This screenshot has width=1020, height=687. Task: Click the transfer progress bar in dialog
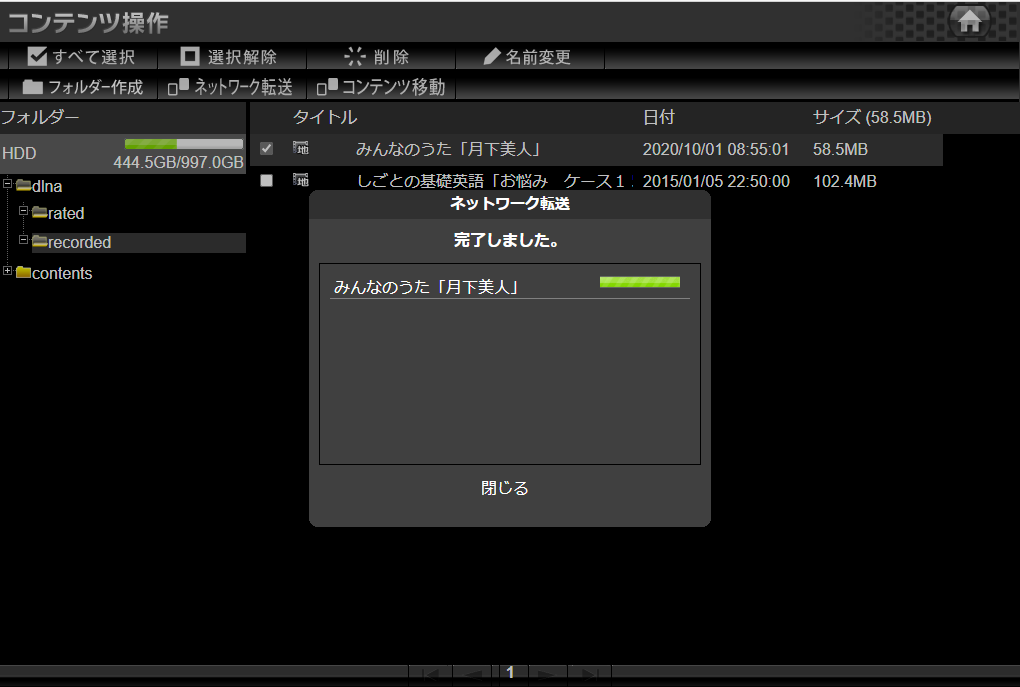coord(639,282)
